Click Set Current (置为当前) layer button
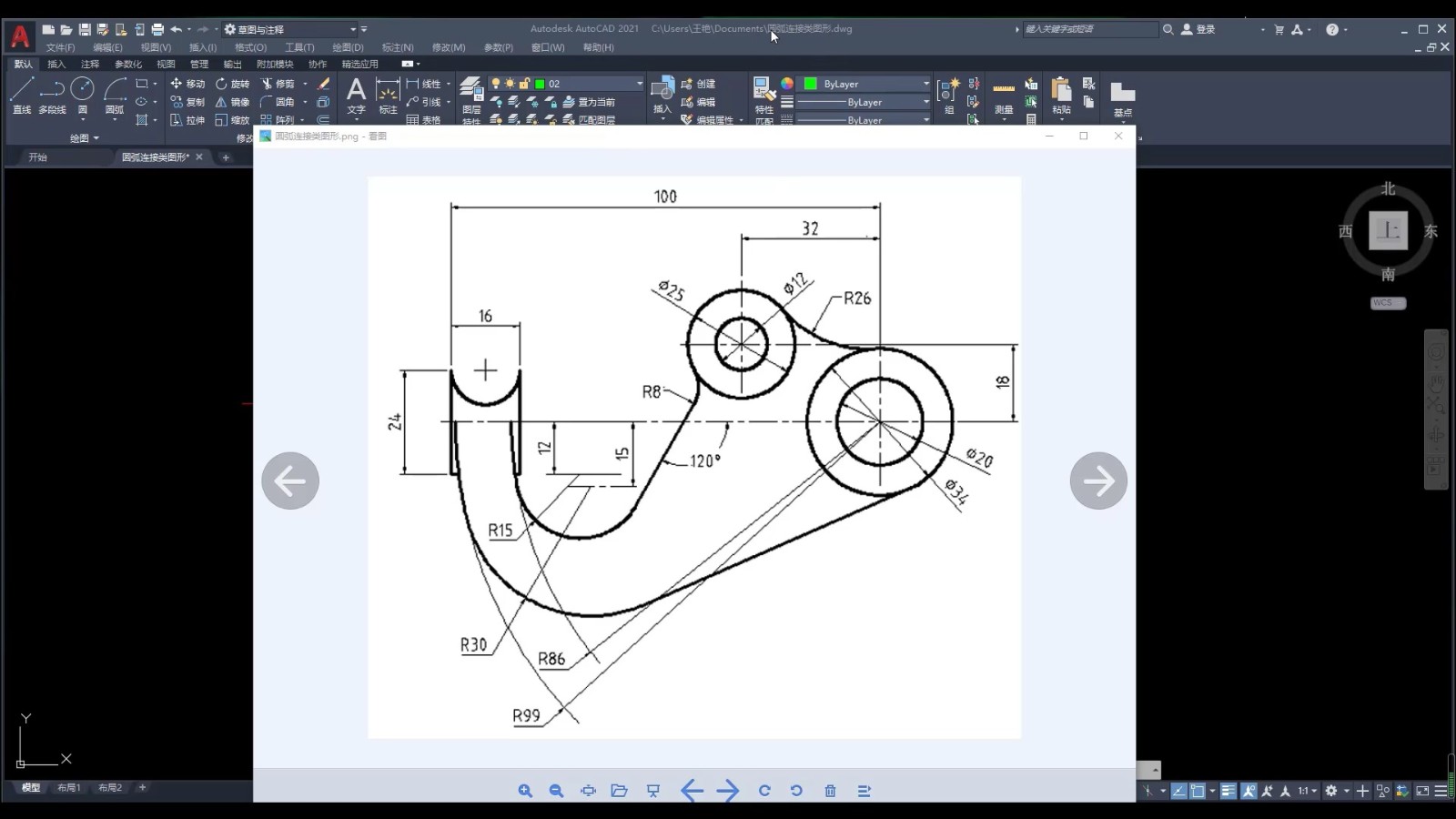 tap(590, 102)
